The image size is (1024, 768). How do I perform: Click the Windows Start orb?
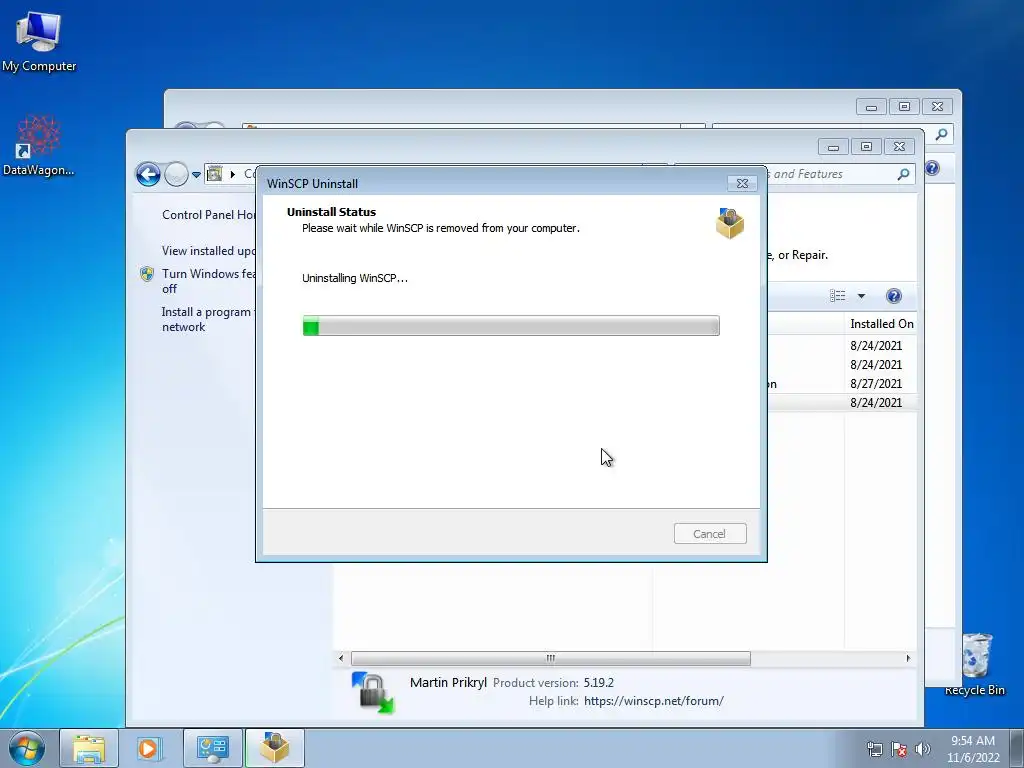tap(26, 748)
